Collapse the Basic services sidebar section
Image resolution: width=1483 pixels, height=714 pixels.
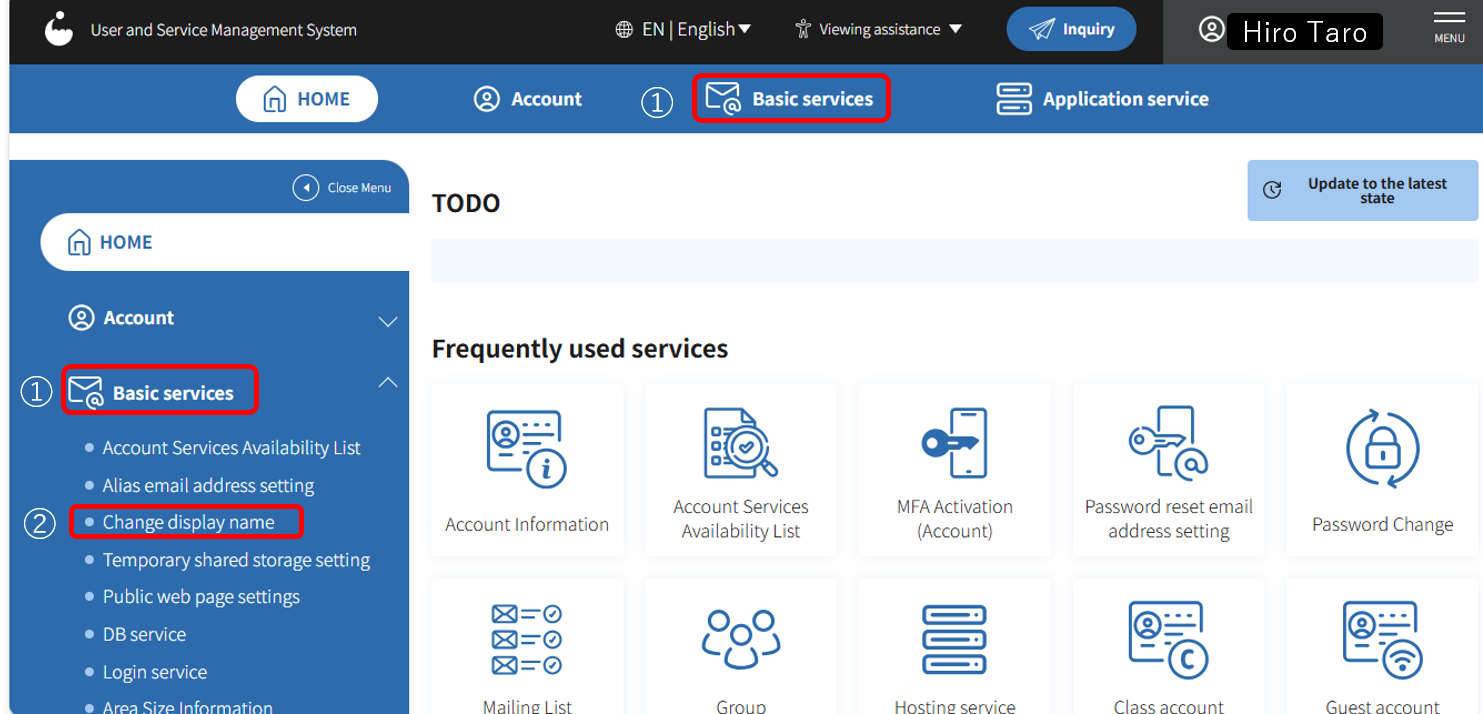(x=388, y=382)
